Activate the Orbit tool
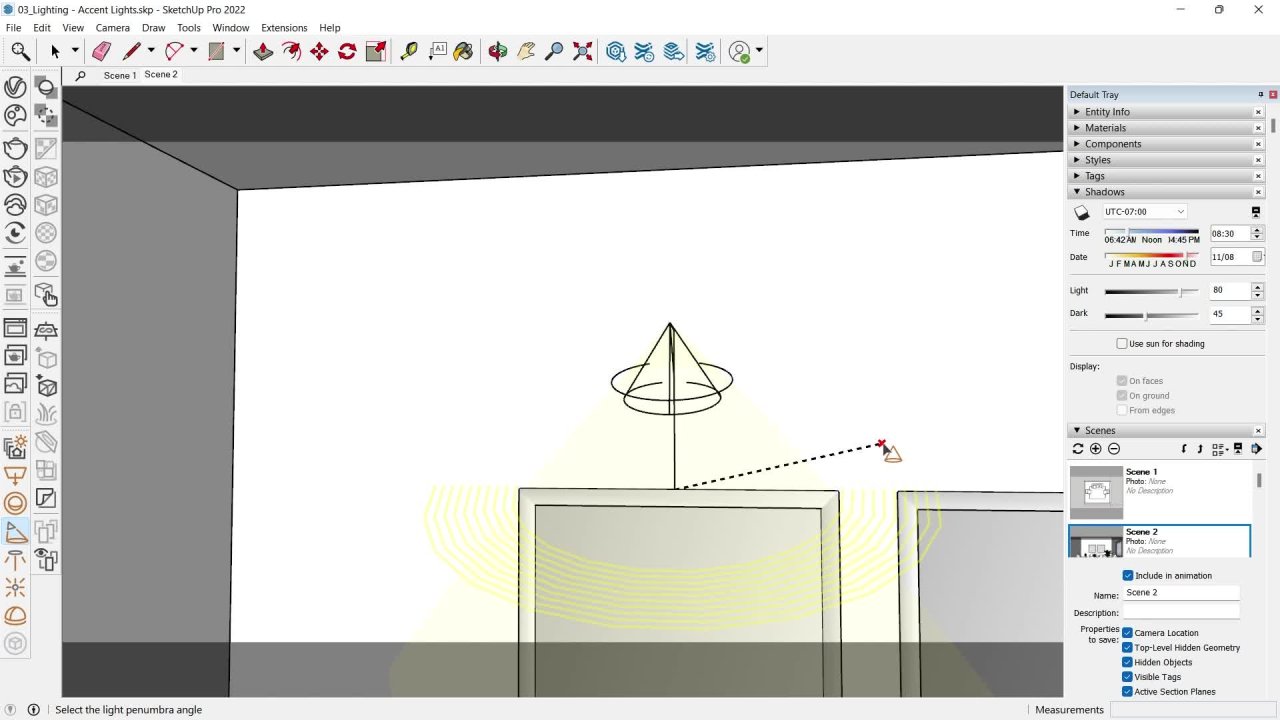Screen dimensions: 1280x720 pyautogui.click(x=497, y=51)
